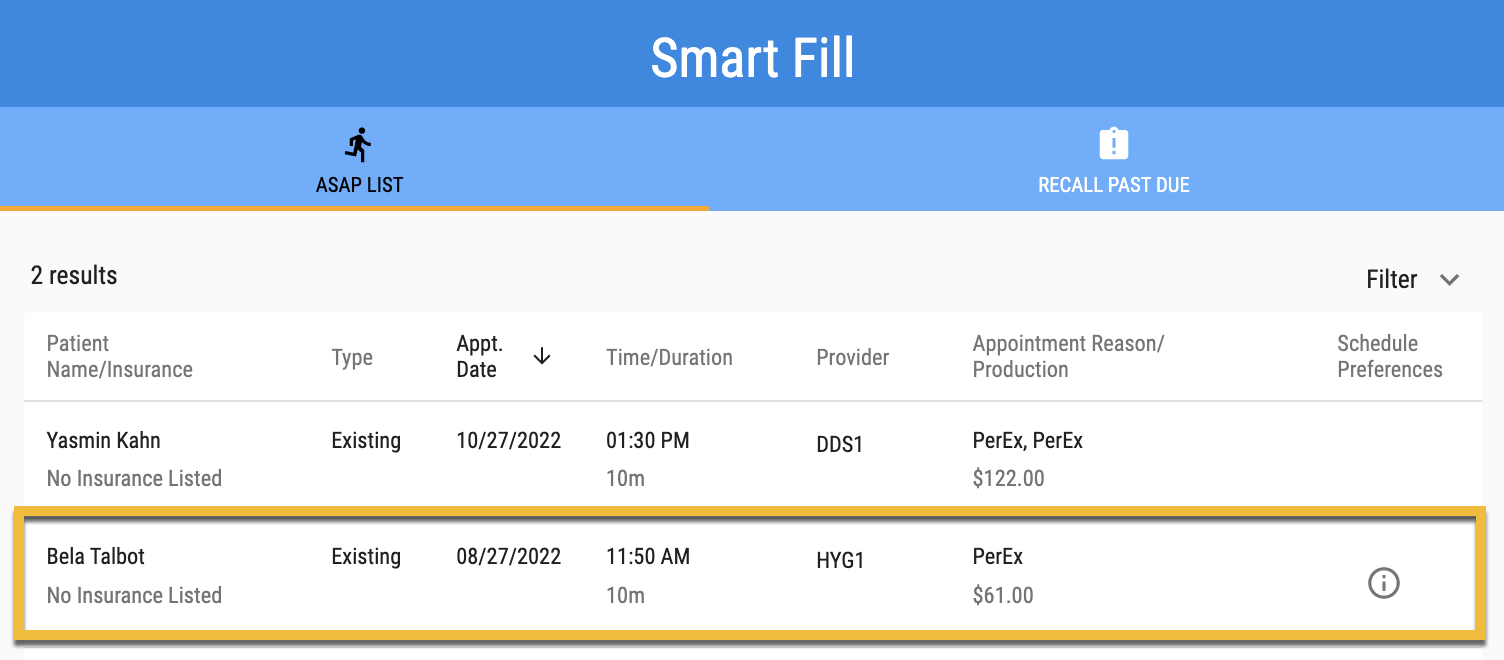
Task: Click the clipboard alert Recall icon
Action: click(x=1113, y=143)
